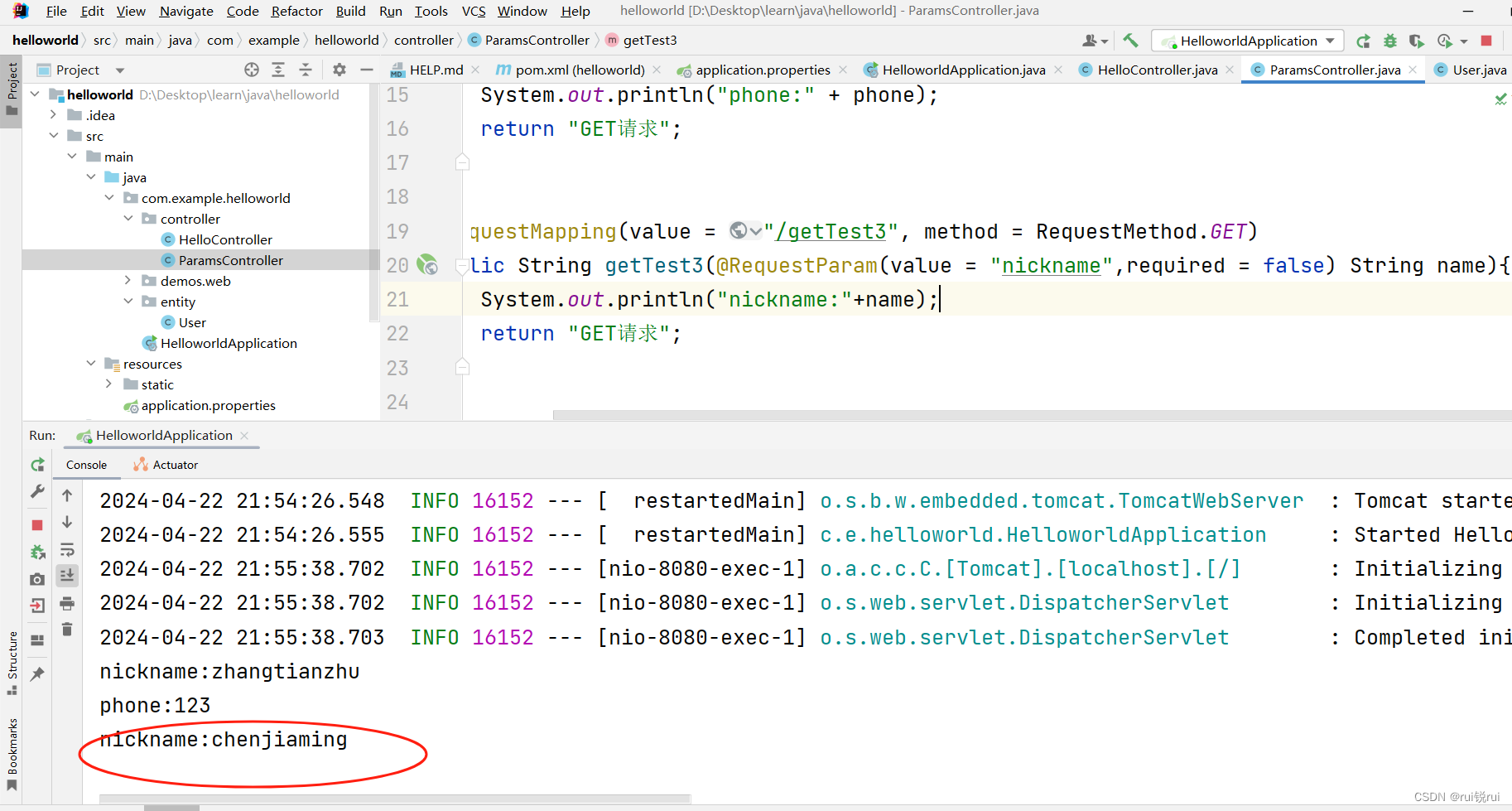Clear the console output with the trash icon
This screenshot has width=1512, height=811.
(67, 630)
